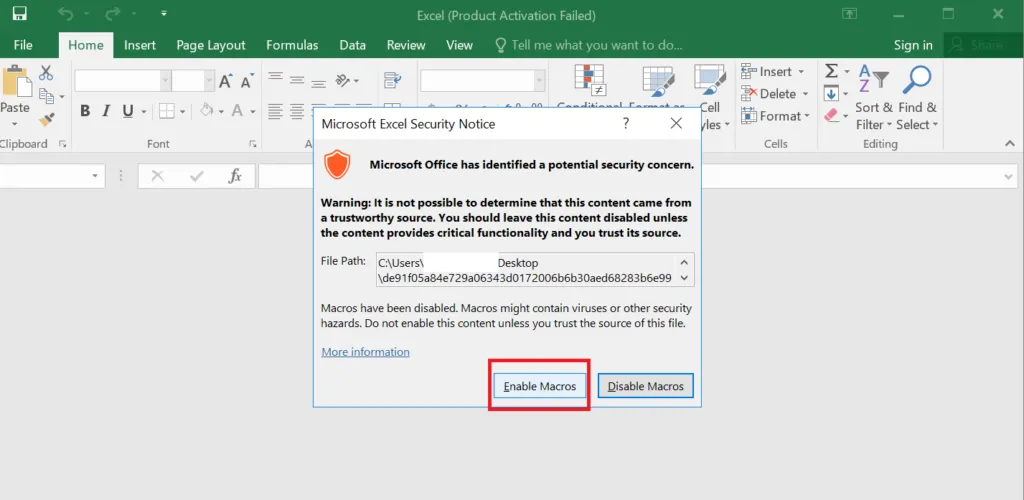This screenshot has height=500, width=1024.
Task: Click Insert cells in ribbon
Action: pos(773,72)
